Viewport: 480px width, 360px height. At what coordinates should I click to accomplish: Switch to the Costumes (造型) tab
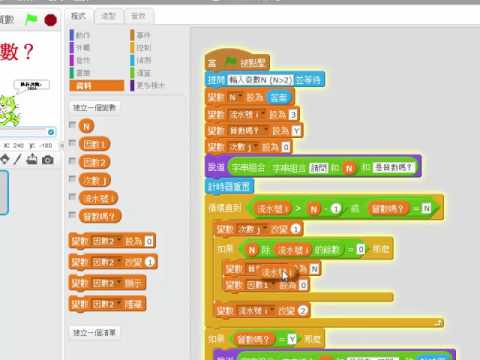click(108, 16)
